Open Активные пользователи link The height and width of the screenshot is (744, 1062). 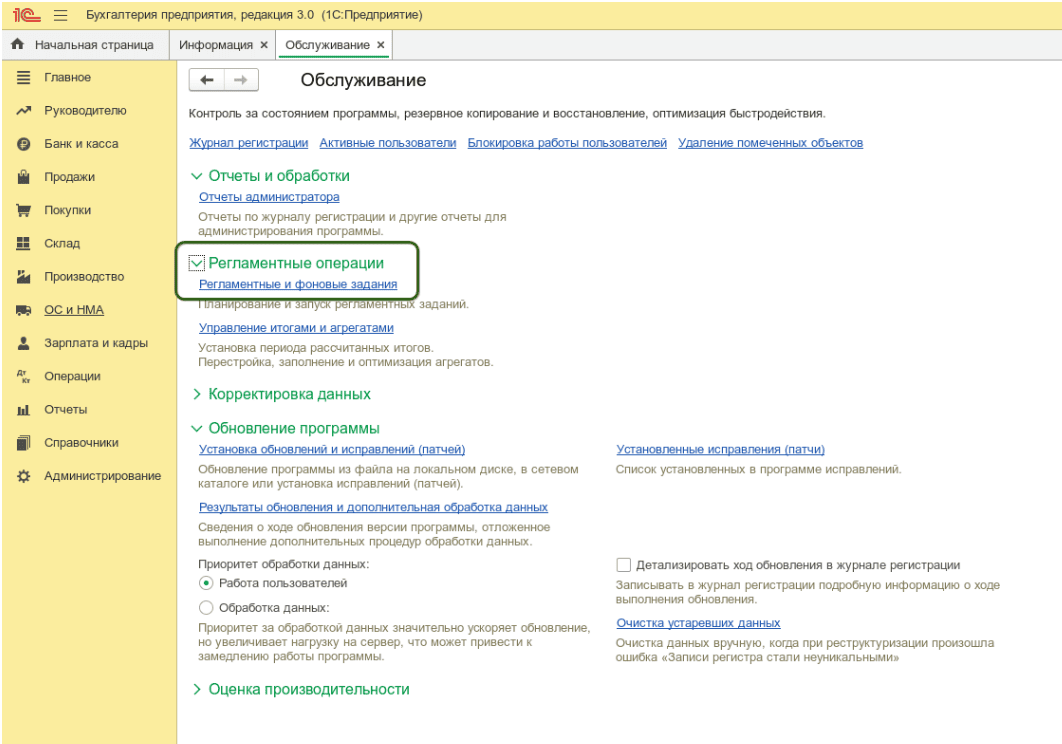point(387,143)
